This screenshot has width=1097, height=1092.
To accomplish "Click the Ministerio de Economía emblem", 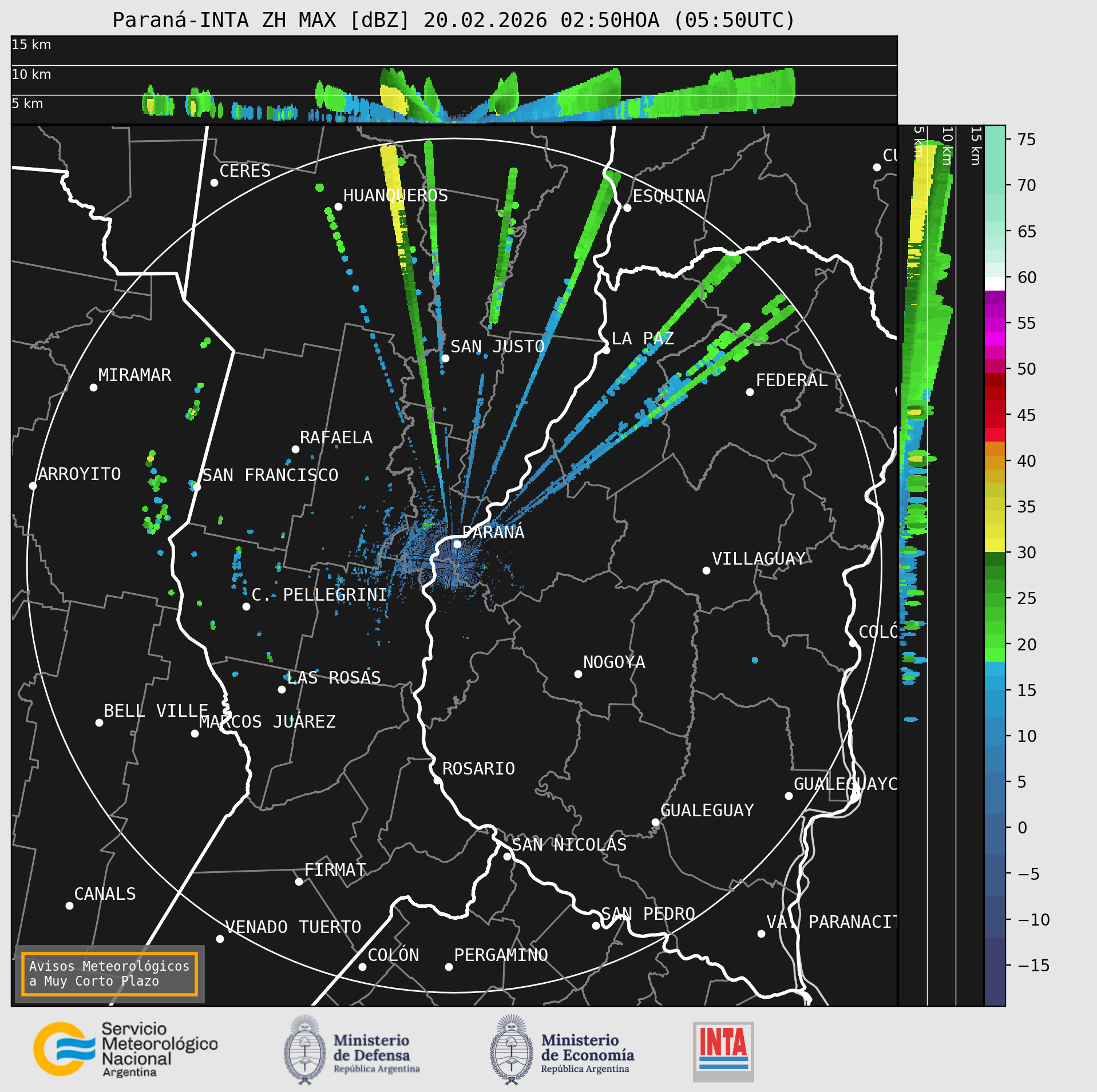I will pyautogui.click(x=511, y=1050).
